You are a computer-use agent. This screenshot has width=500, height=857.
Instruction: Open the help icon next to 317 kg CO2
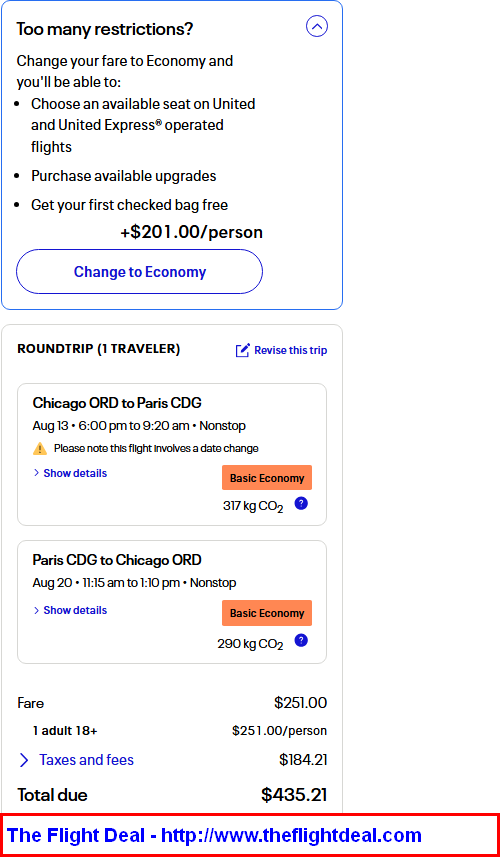(x=301, y=503)
